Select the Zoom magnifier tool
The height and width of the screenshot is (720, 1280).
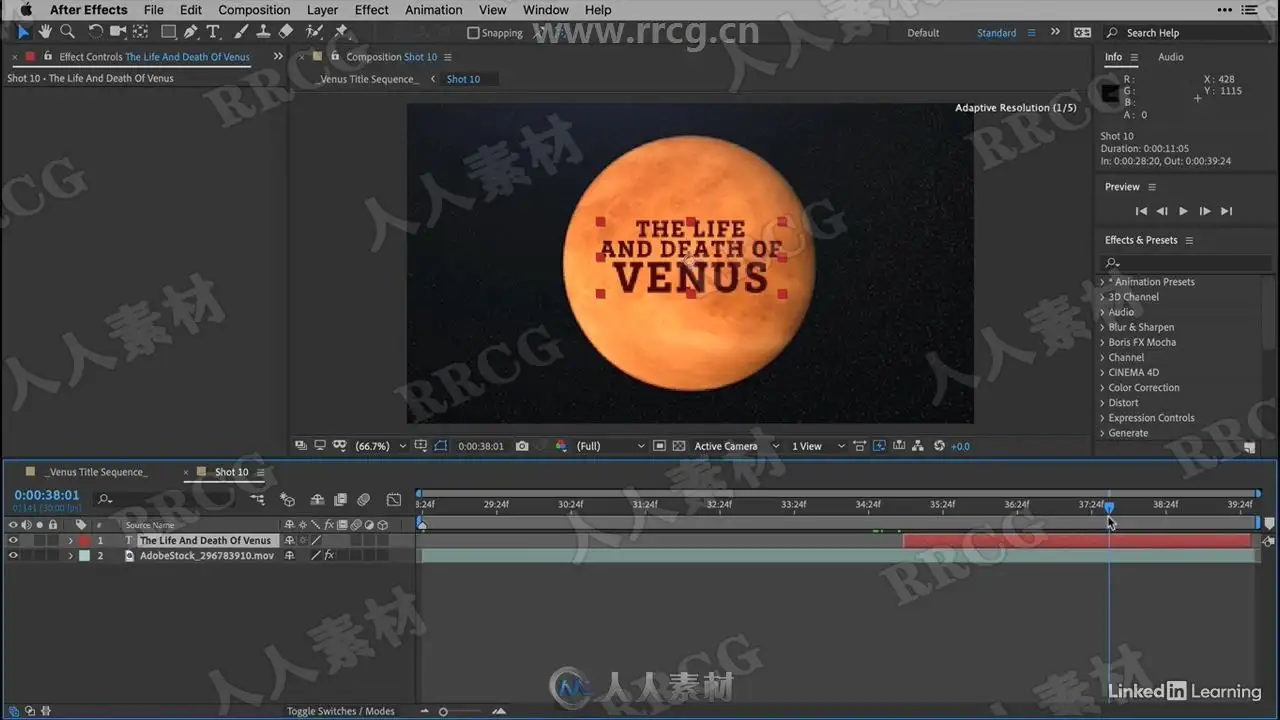[67, 33]
